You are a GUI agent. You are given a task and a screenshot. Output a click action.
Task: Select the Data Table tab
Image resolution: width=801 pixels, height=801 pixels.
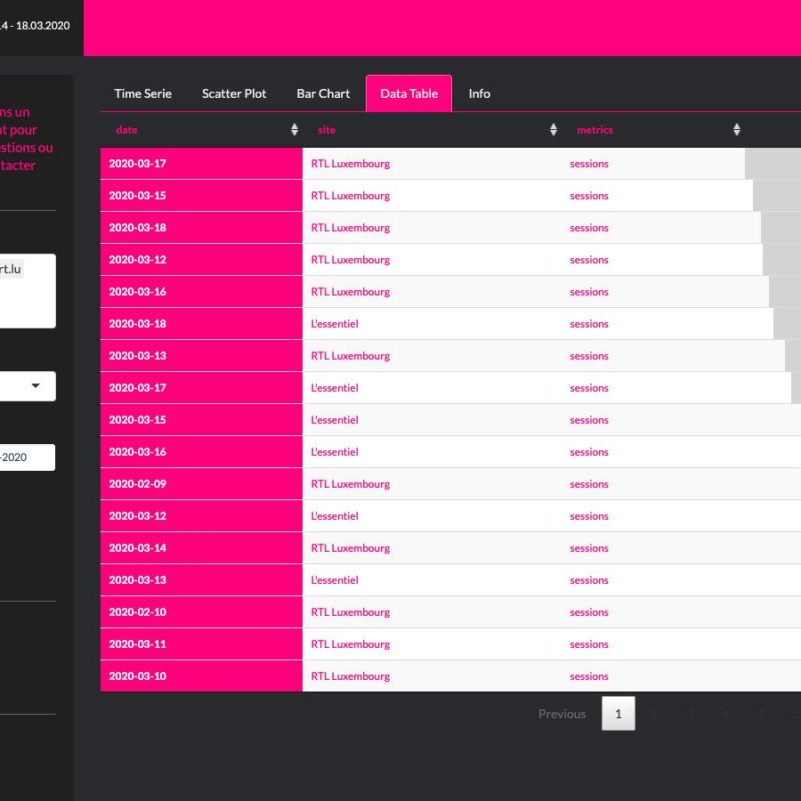409,93
